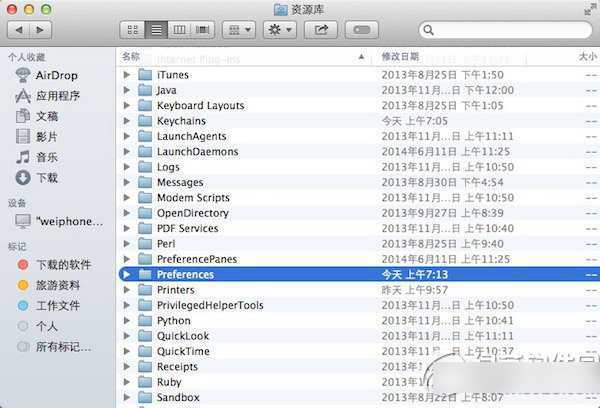Viewport: 600px width, 408px height.
Task: Select the Preferences folder name
Action: (x=186, y=274)
